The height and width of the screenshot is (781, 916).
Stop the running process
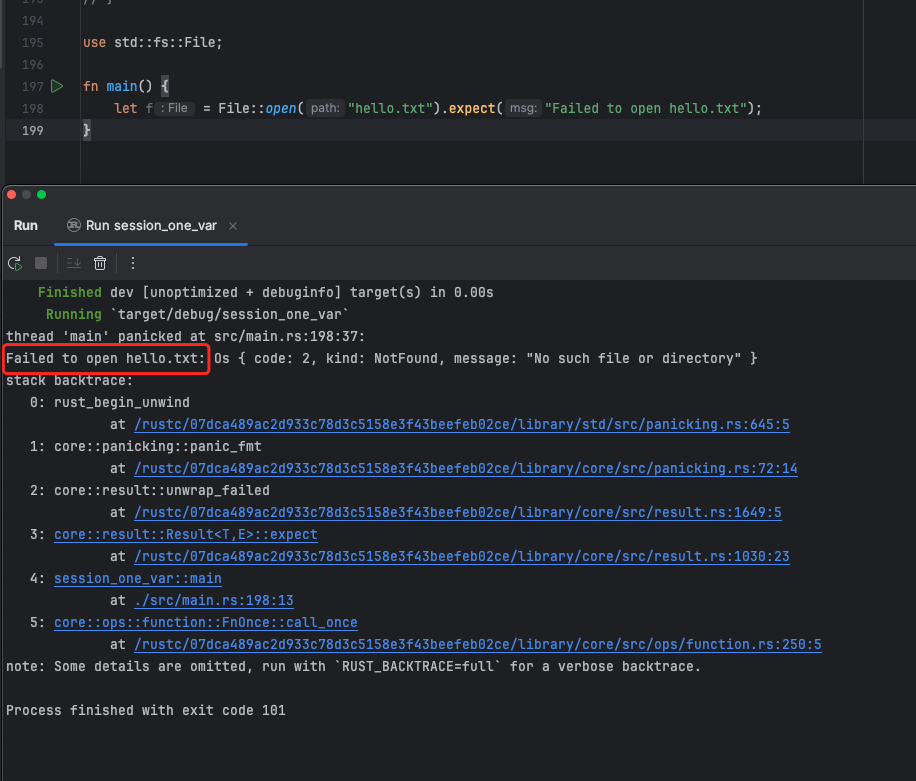(41, 263)
